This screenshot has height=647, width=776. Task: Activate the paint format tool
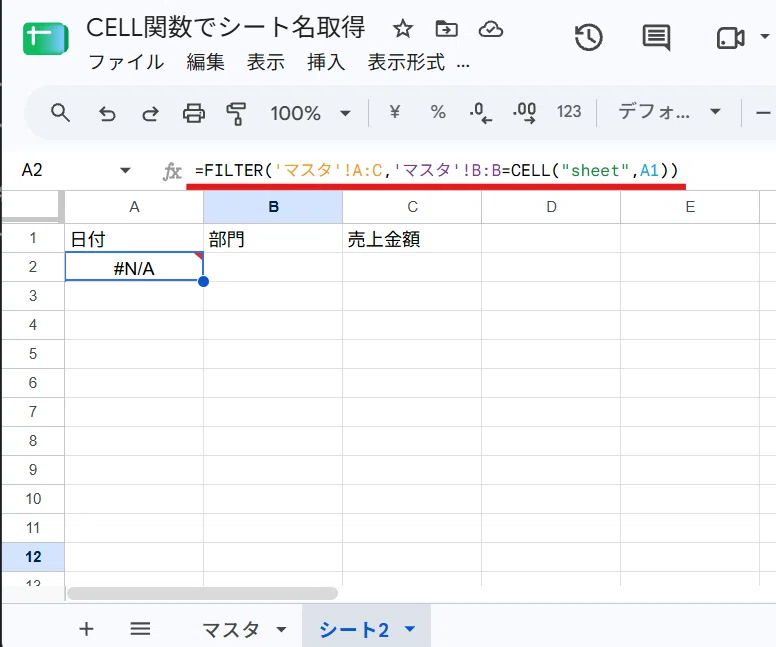point(236,113)
